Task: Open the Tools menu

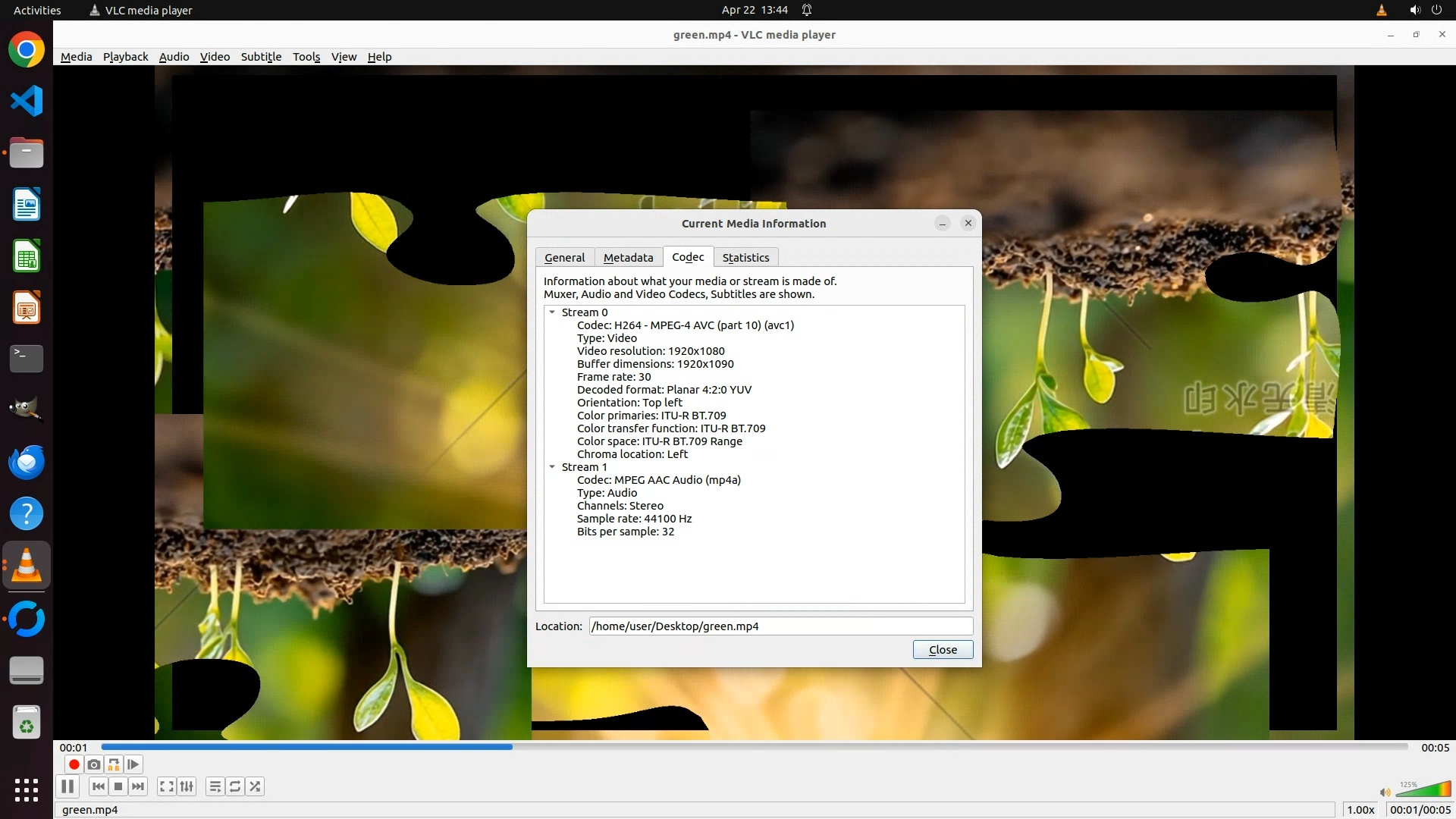Action: (306, 57)
